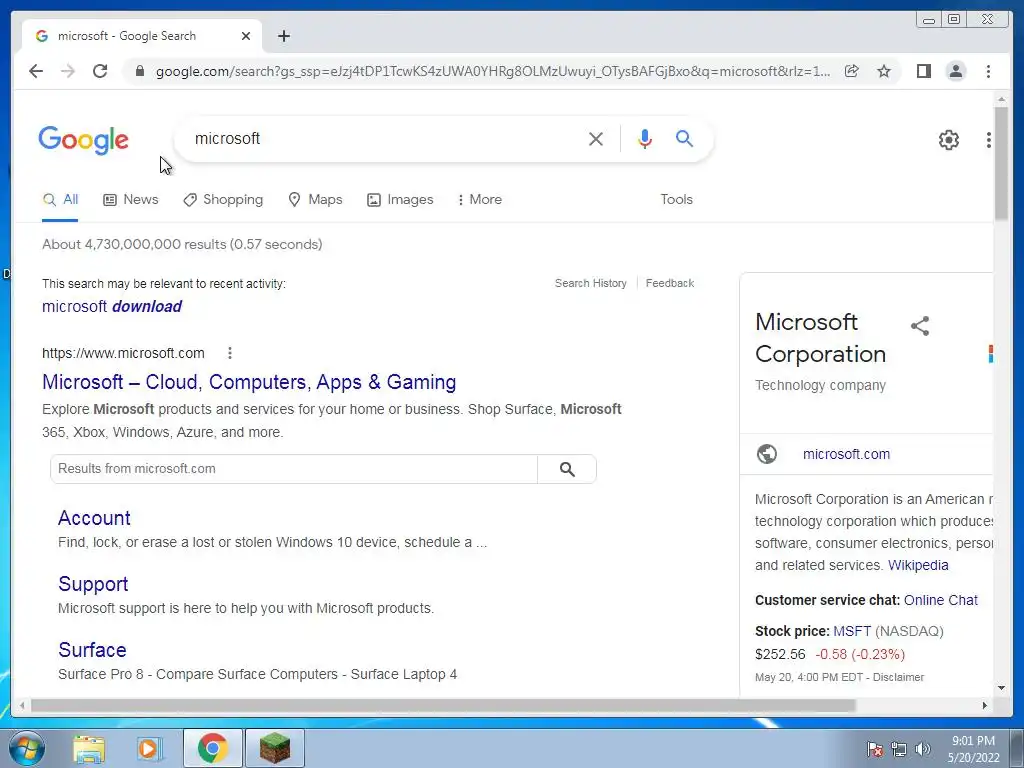This screenshot has width=1024, height=768.
Task: Open Chrome's three-dot menu
Action: coord(988,71)
